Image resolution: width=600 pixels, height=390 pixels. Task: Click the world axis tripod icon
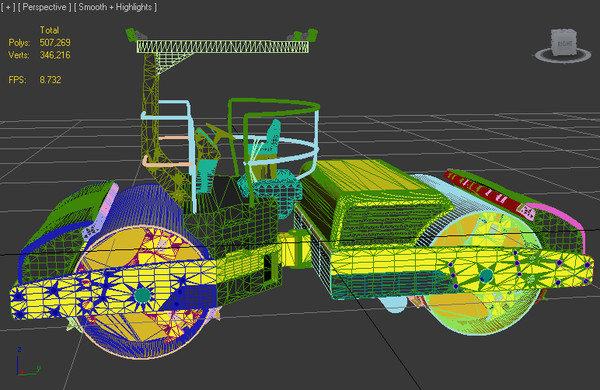(x=28, y=362)
